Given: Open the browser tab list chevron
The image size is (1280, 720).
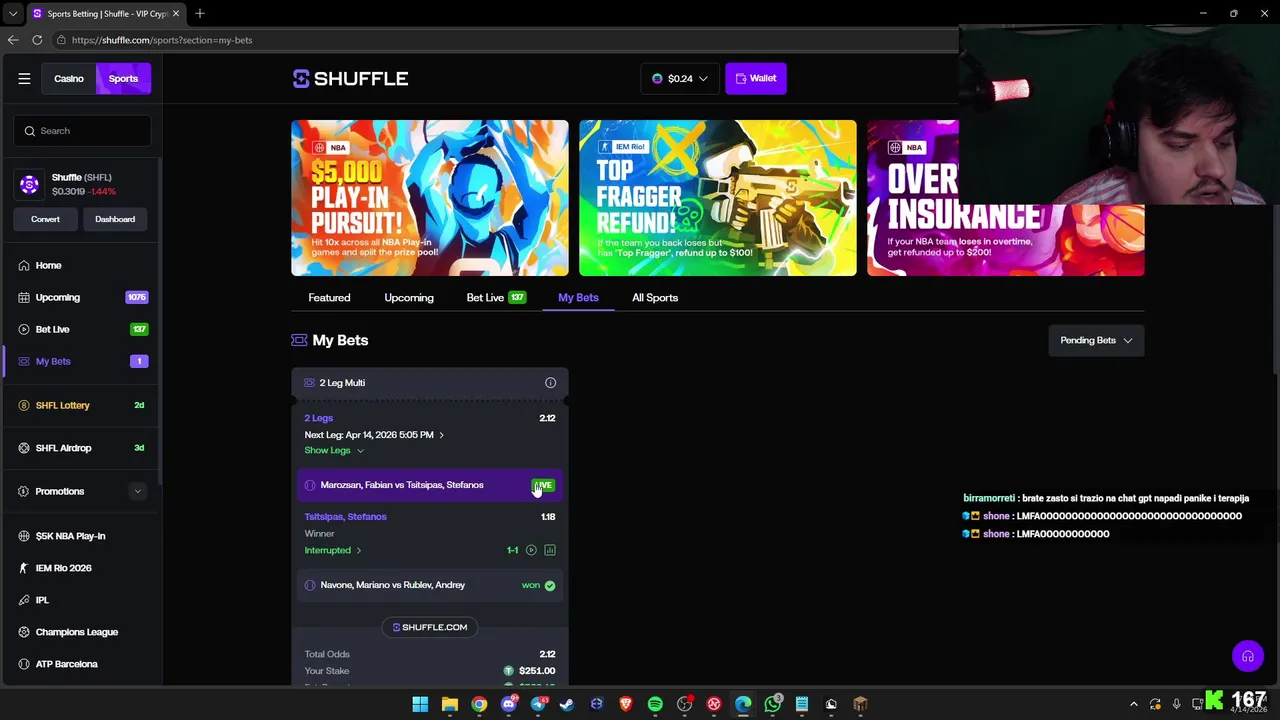Looking at the screenshot, I should [12, 14].
